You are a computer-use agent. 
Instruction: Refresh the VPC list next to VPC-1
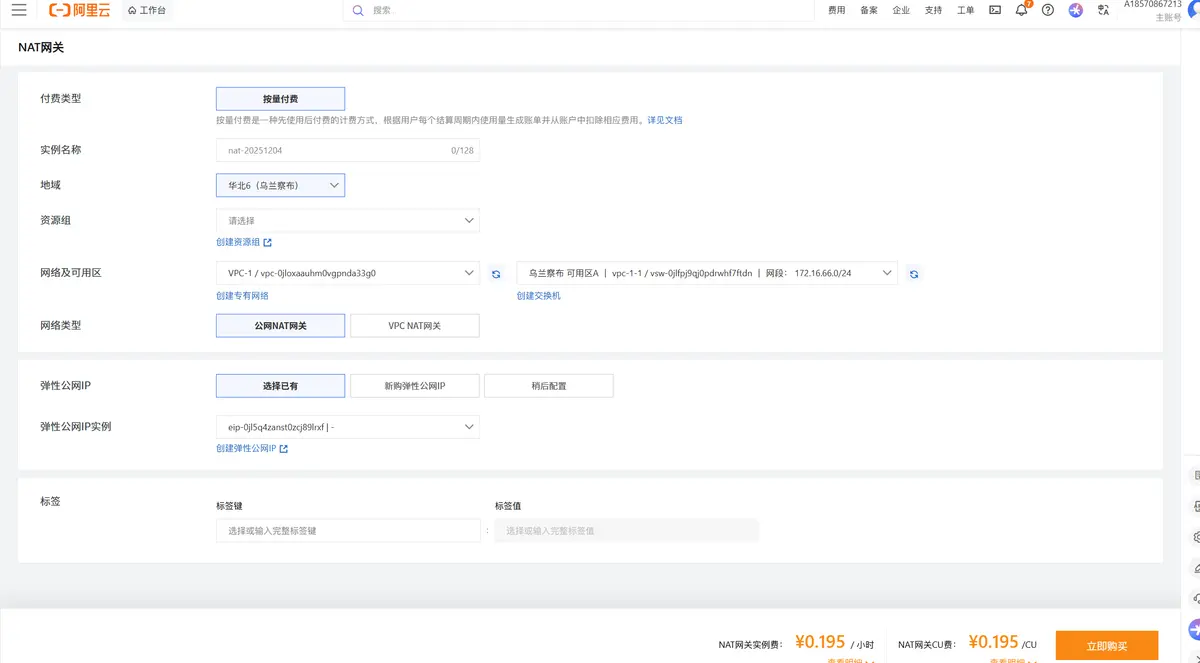tap(496, 273)
